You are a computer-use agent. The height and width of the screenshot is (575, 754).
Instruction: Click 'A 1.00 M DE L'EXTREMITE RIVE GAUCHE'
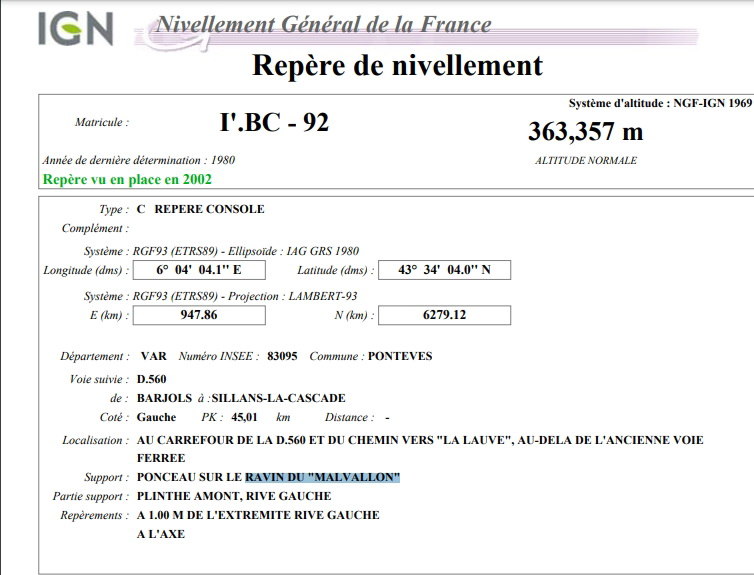click(x=258, y=515)
